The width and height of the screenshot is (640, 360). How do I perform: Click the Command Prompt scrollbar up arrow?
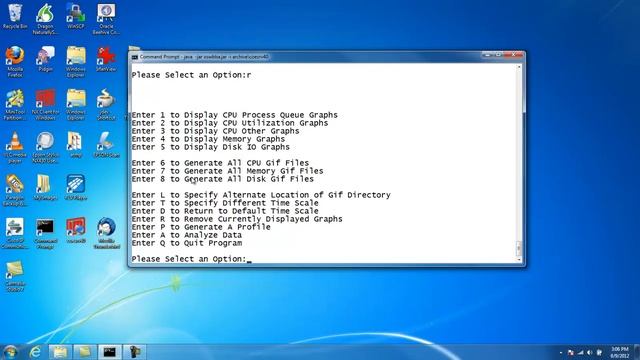coord(519,67)
